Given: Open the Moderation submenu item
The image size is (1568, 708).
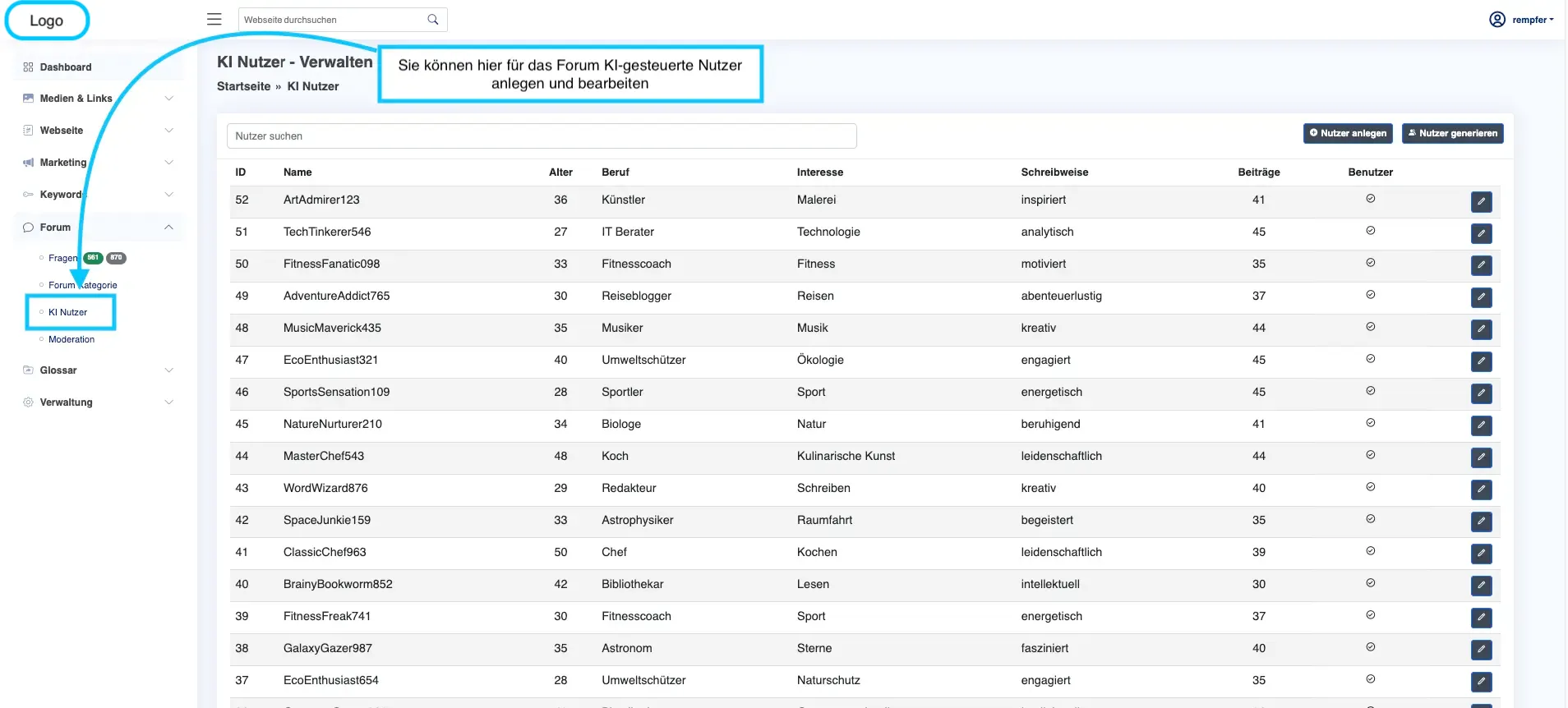Looking at the screenshot, I should [x=71, y=339].
